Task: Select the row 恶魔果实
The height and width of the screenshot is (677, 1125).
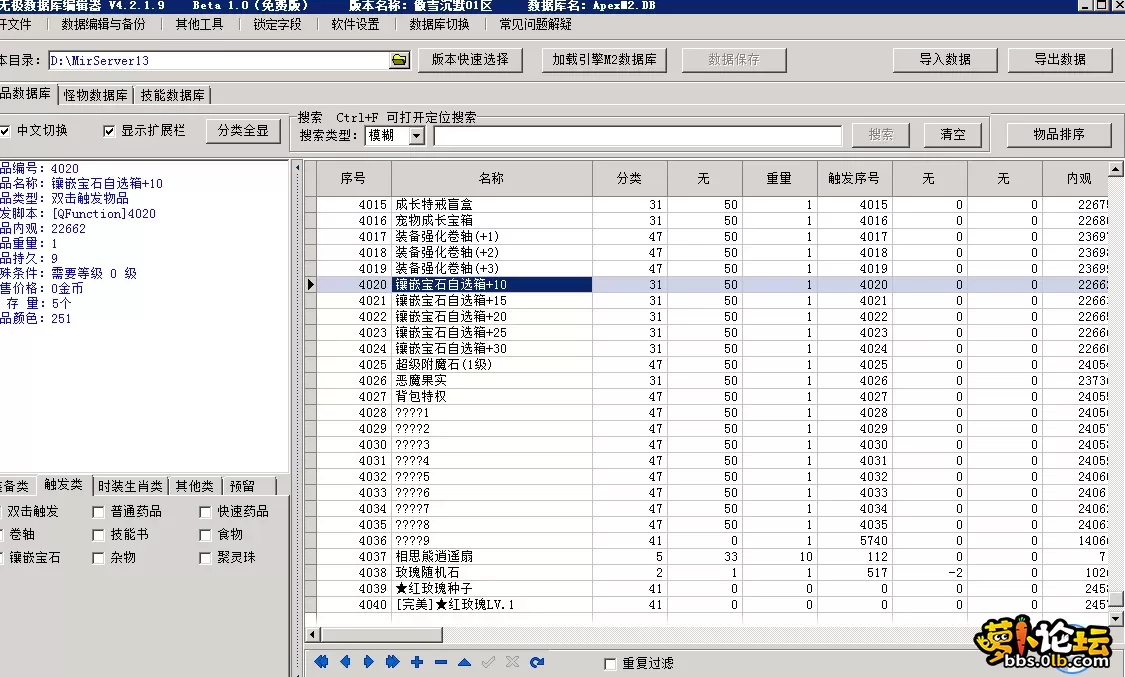Action: pos(712,381)
